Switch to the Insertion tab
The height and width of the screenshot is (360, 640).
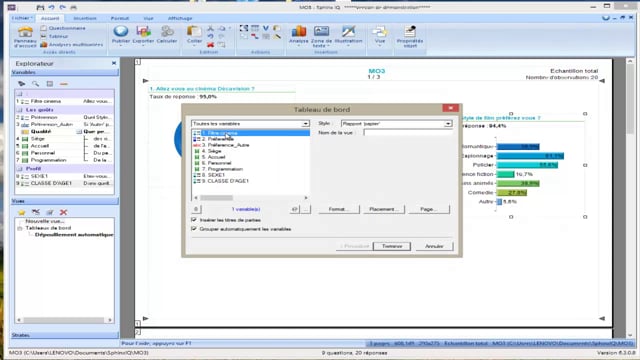click(85, 18)
